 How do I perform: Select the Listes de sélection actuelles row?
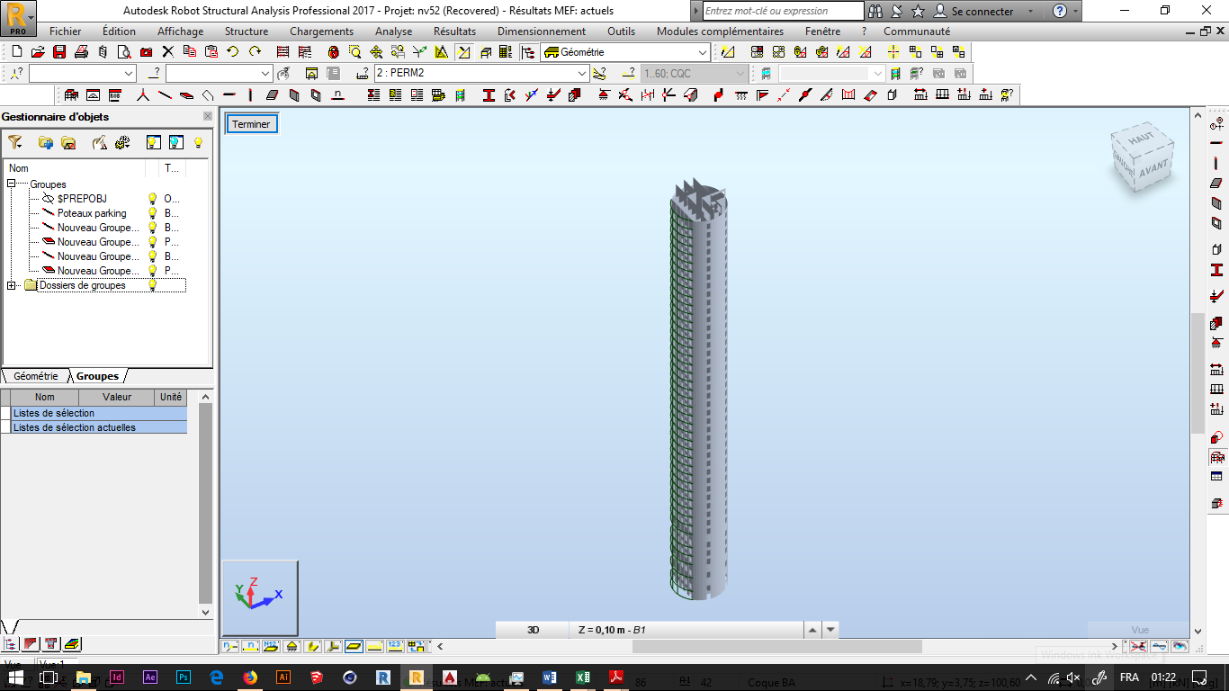[x=99, y=427]
